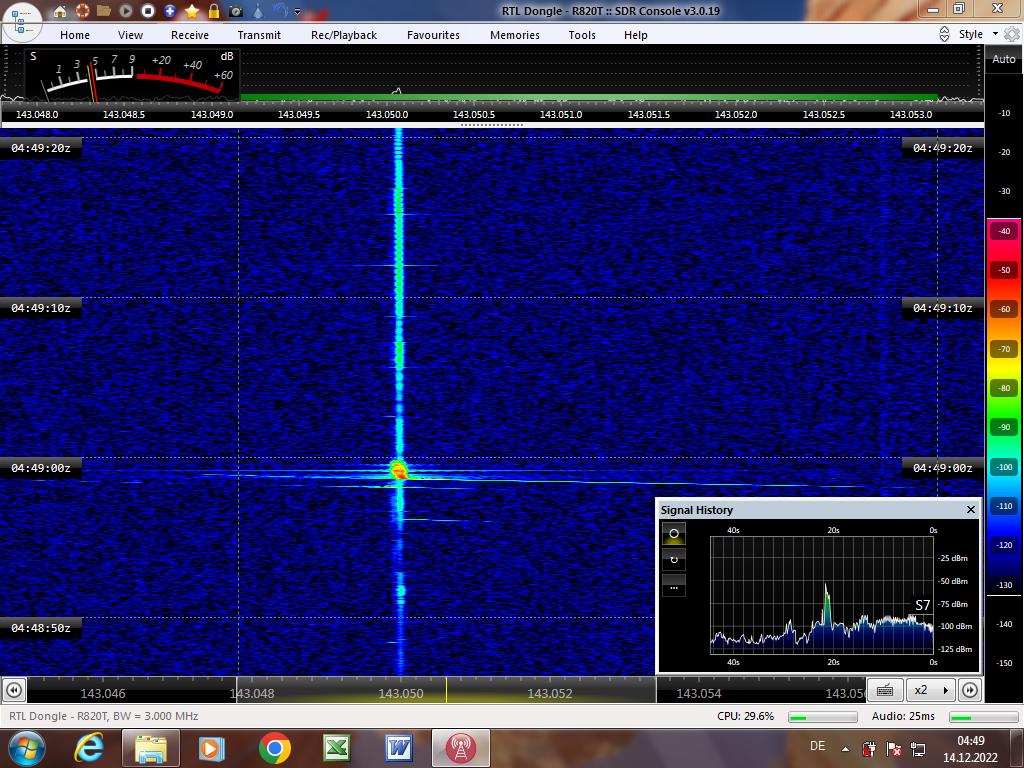1024x768 pixels.
Task: Toggle the padlock lock icon
Action: [x=214, y=11]
